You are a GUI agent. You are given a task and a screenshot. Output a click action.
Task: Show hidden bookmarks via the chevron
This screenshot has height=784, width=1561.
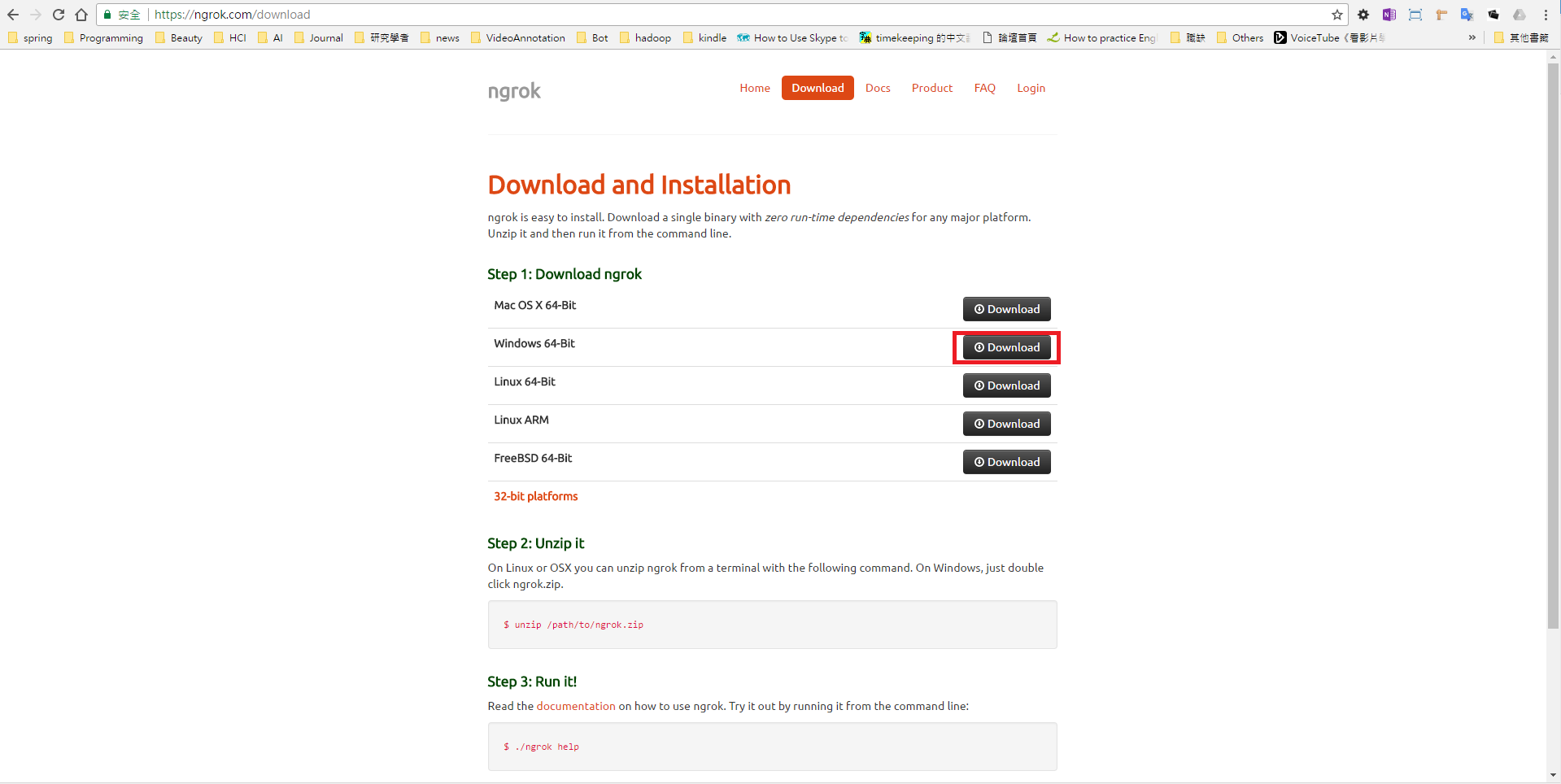[1472, 37]
